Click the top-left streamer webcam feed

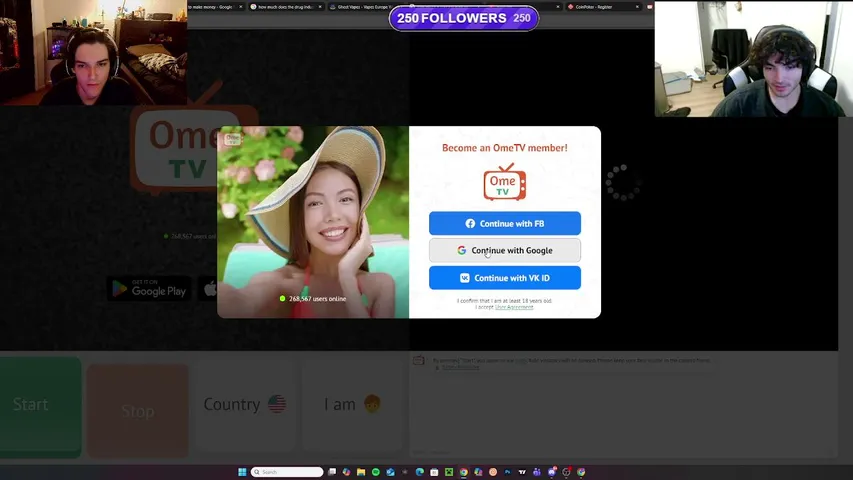[94, 52]
